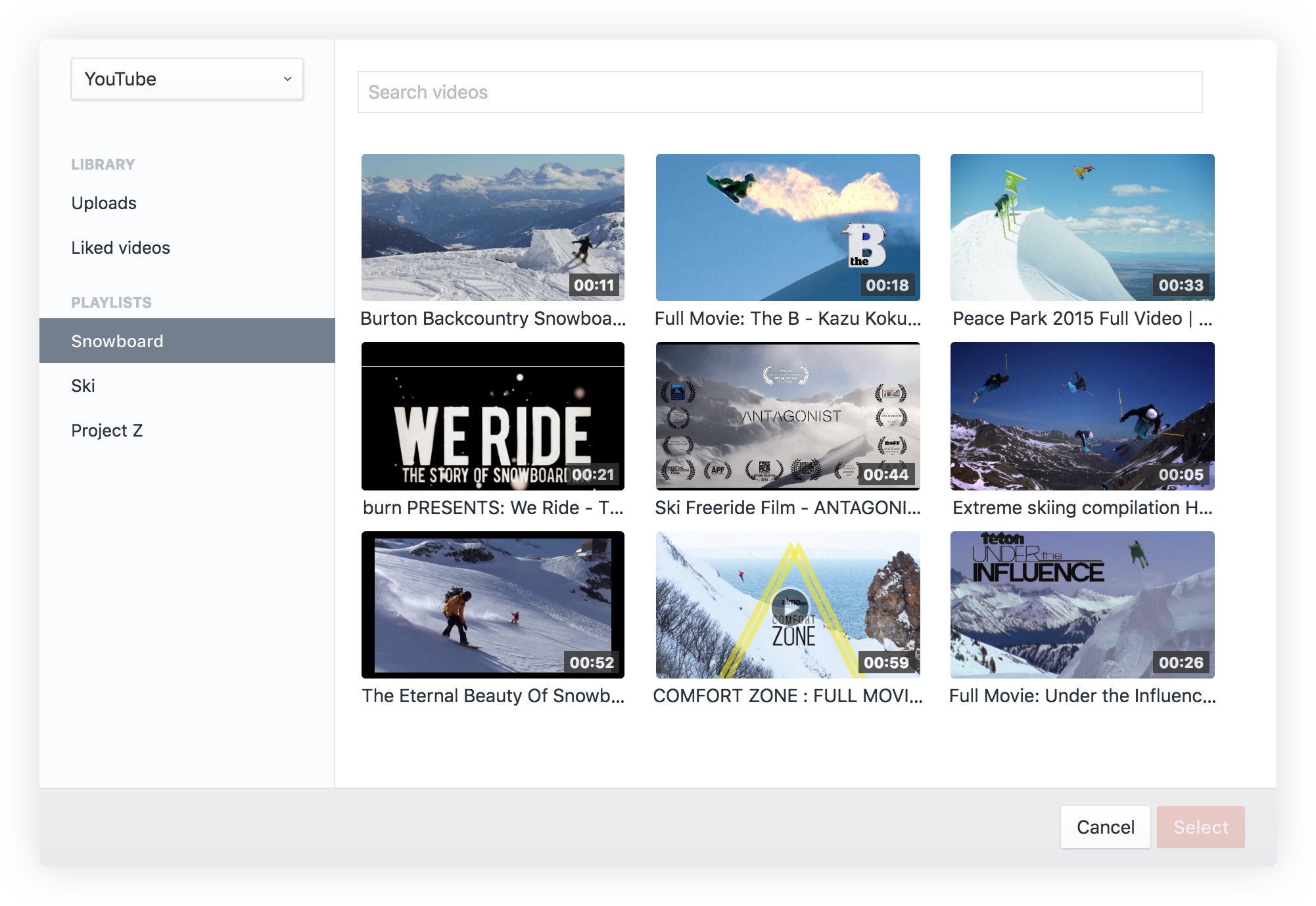Viewport: 1316px width, 906px height.
Task: Click the Extreme skiing compilation thumbnail
Action: pyautogui.click(x=1082, y=416)
